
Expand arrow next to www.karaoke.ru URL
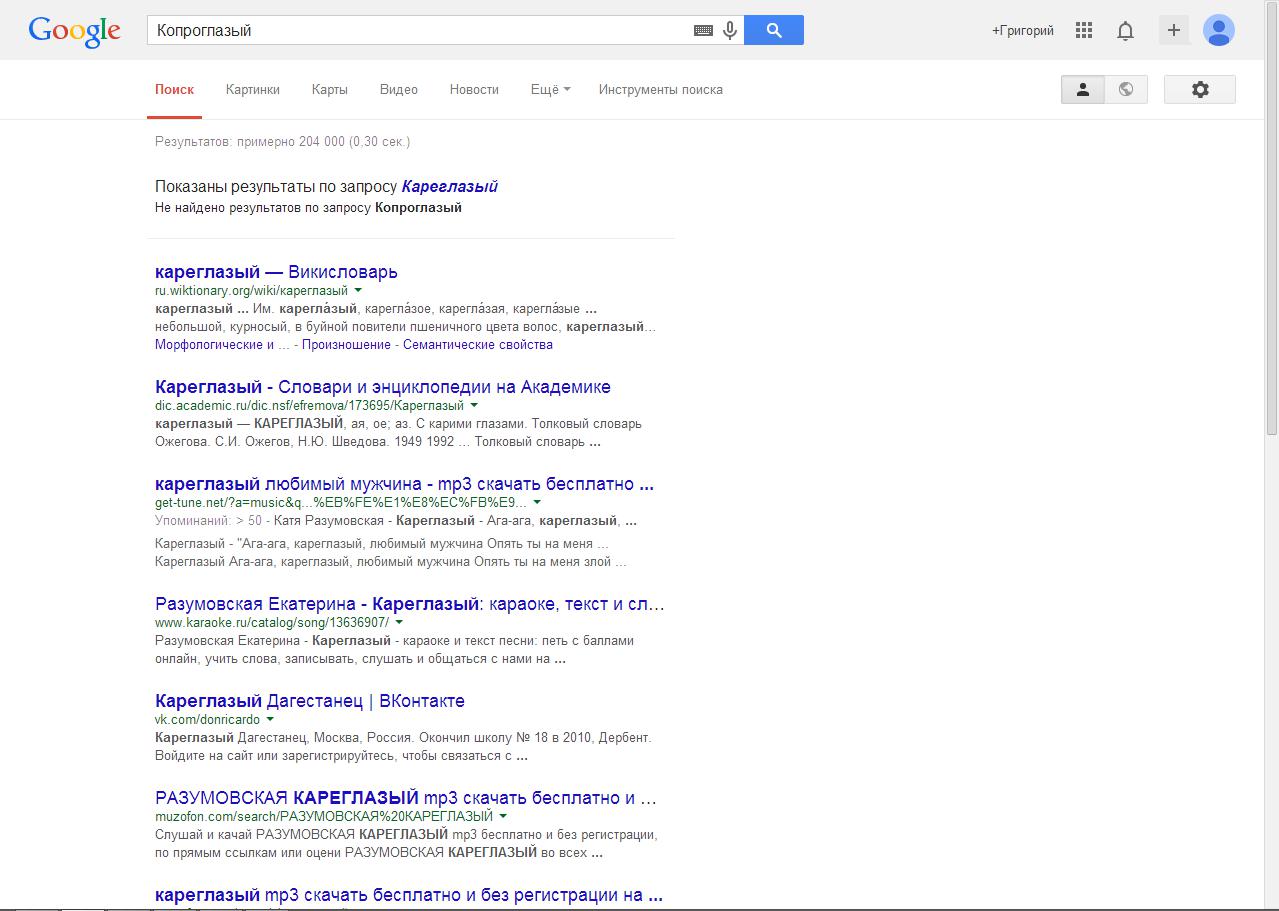point(399,622)
